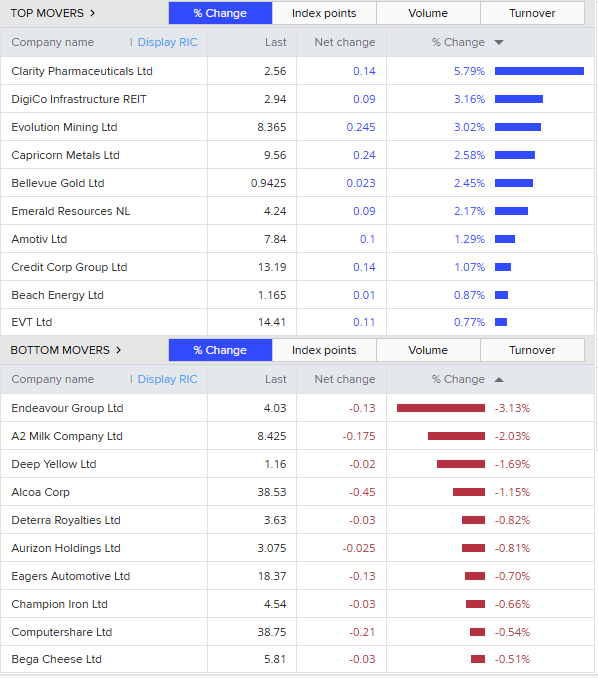Click the 3.16% change value
The width and height of the screenshot is (598, 678).
pyautogui.click(x=469, y=99)
